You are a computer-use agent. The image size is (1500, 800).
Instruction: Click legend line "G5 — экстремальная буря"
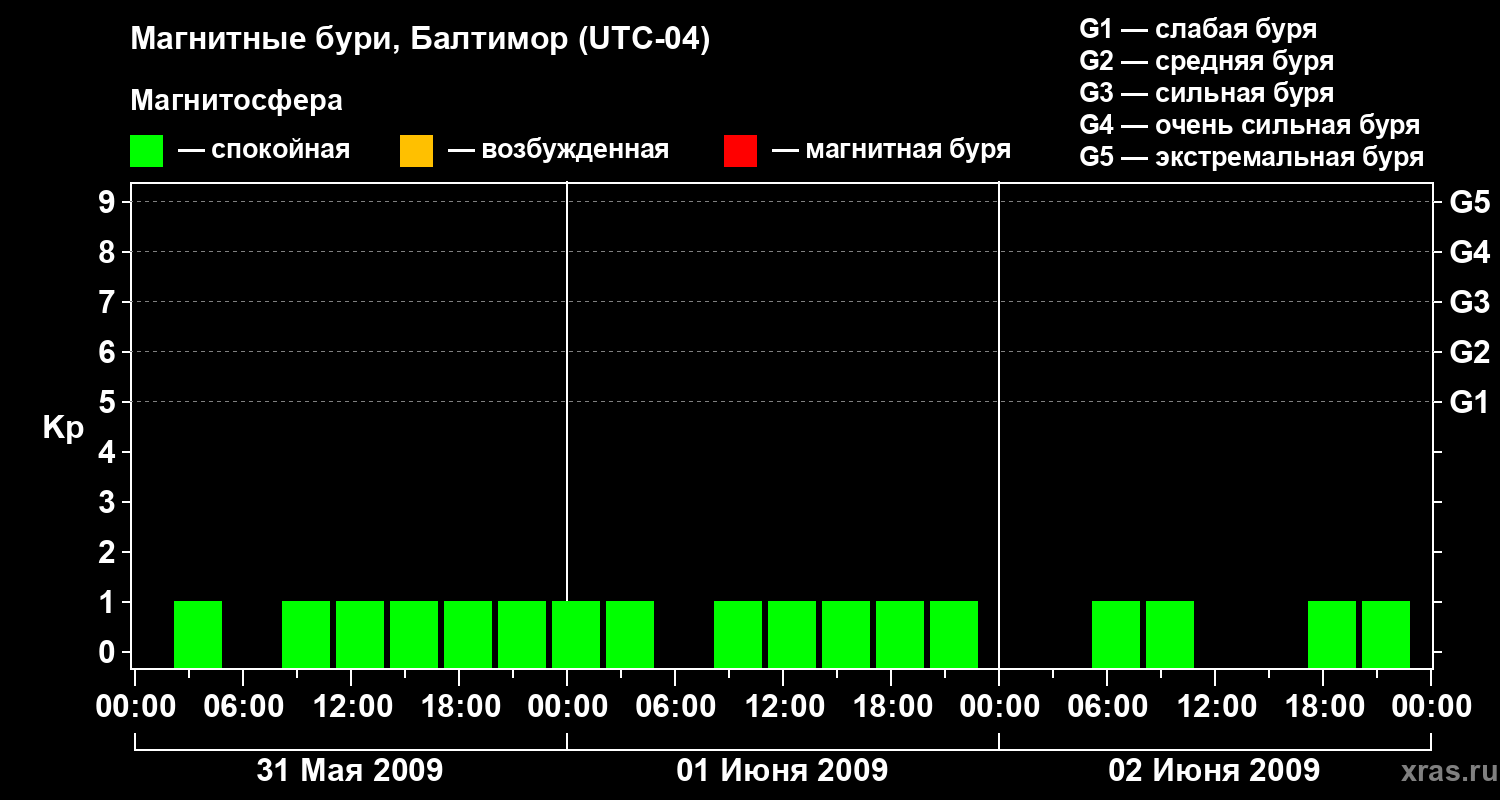[x=1251, y=157]
